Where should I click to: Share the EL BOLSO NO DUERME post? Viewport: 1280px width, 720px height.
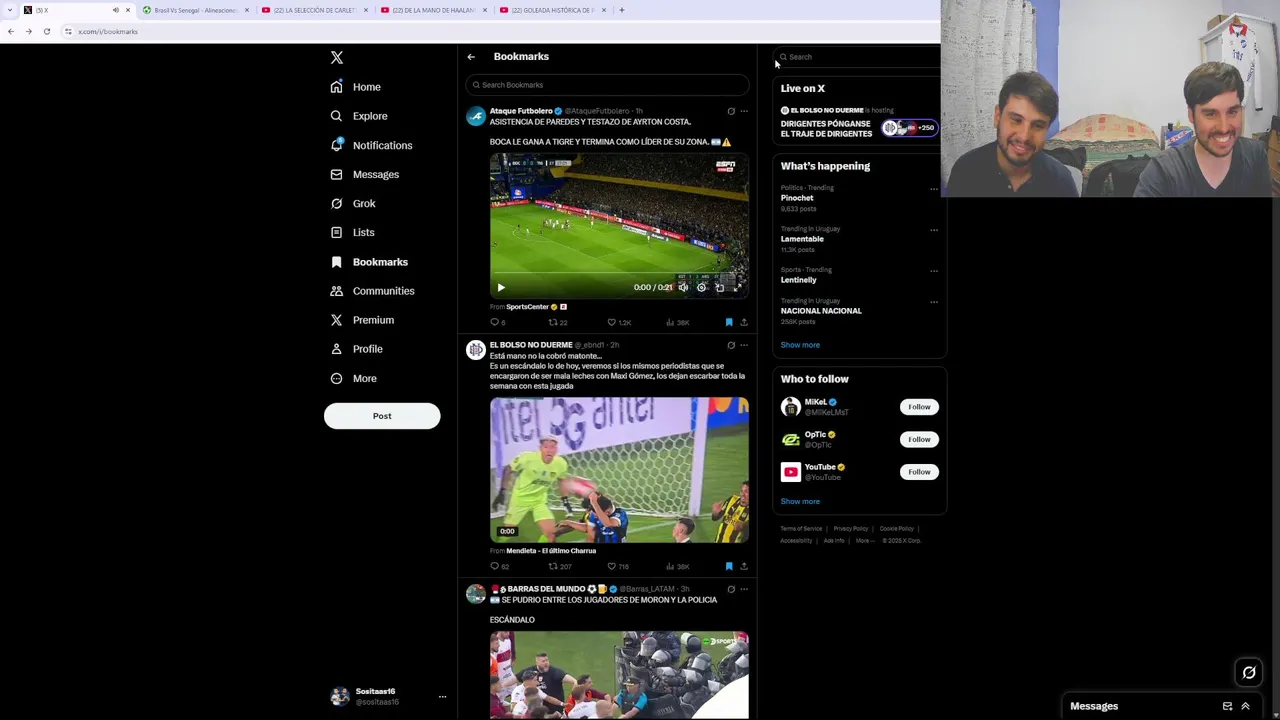(744, 567)
